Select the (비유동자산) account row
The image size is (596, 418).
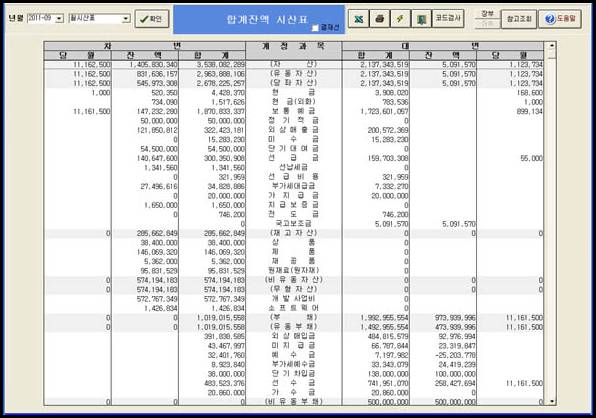pos(293,280)
